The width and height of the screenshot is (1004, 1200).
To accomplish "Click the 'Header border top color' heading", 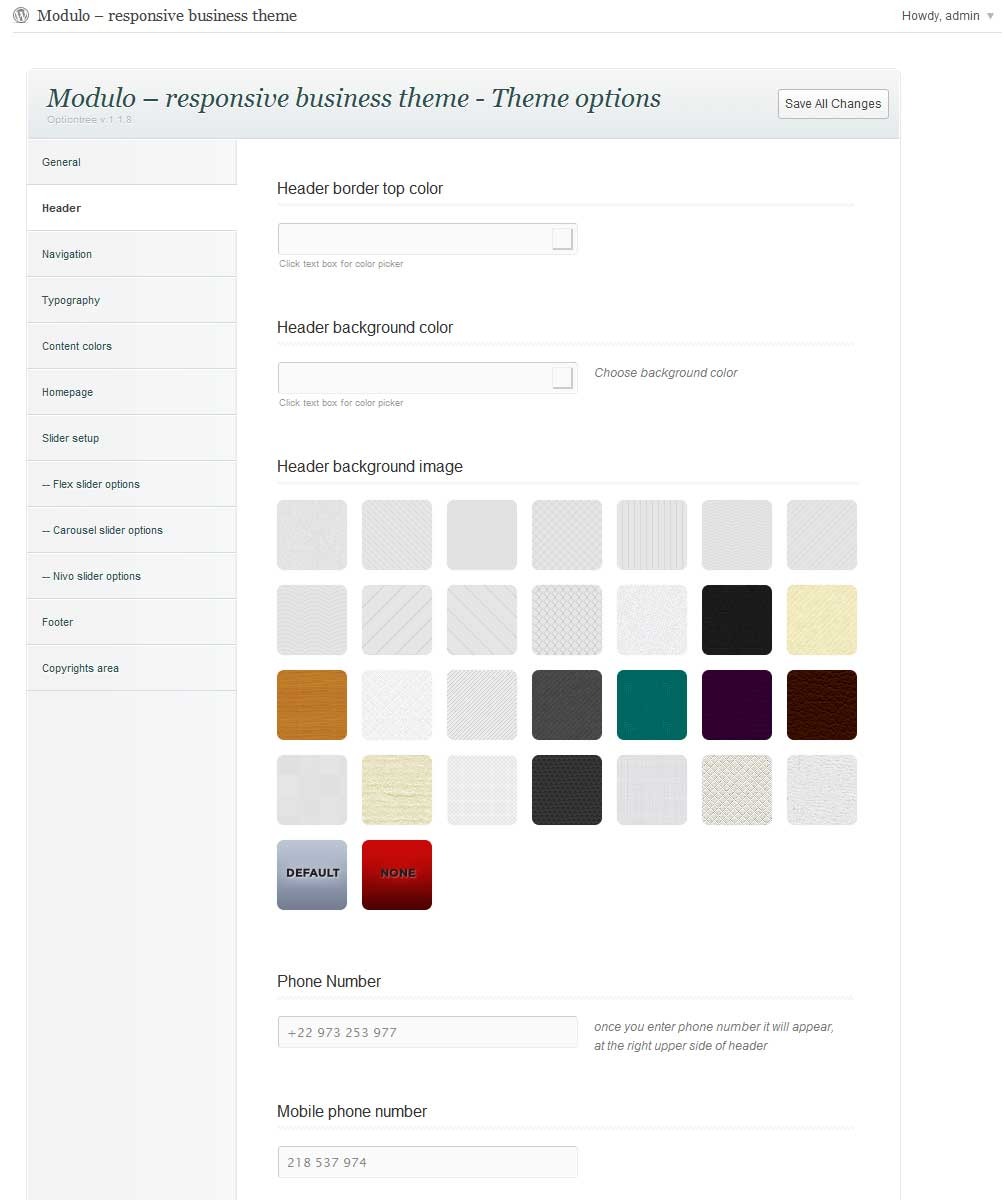I will [x=360, y=188].
